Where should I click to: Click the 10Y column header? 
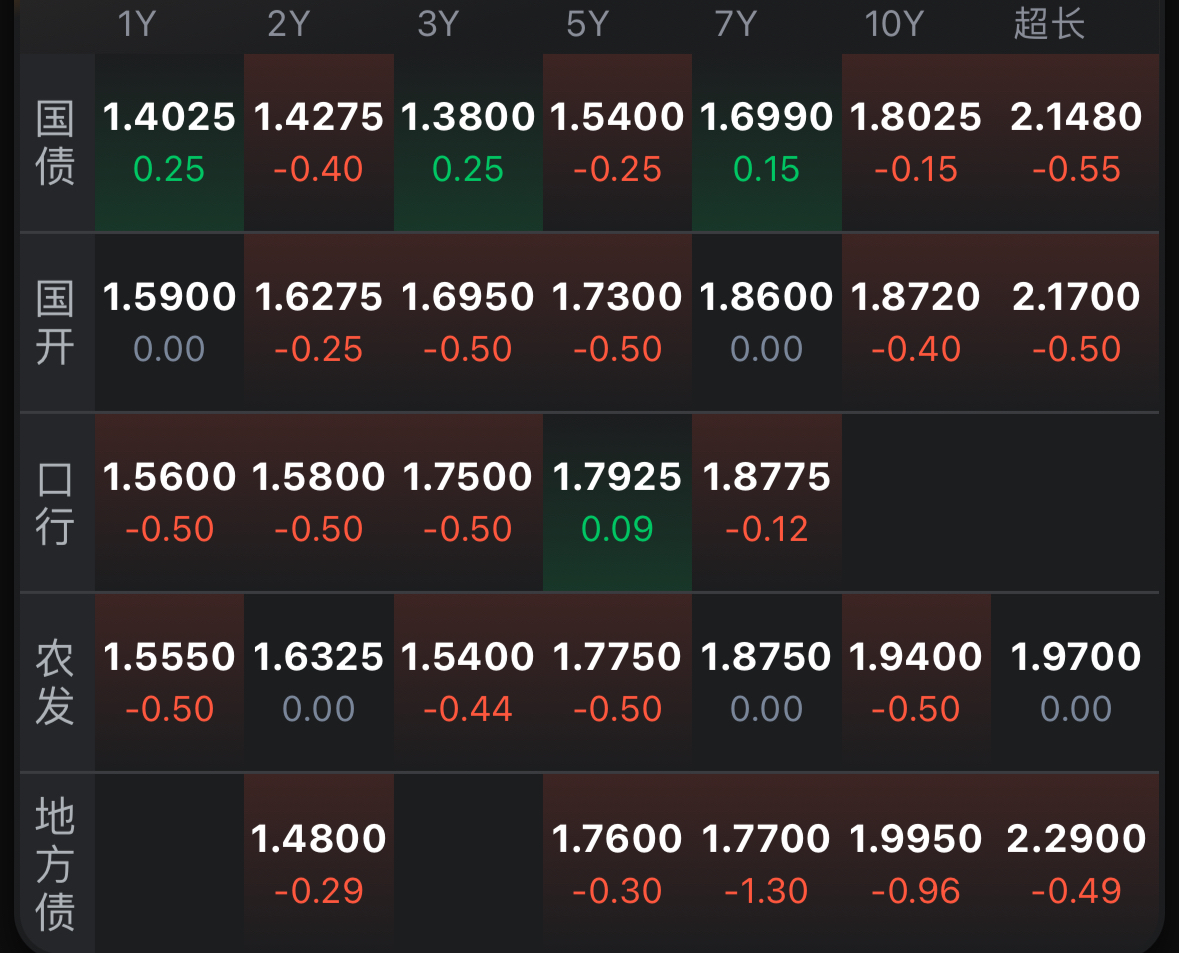893,24
